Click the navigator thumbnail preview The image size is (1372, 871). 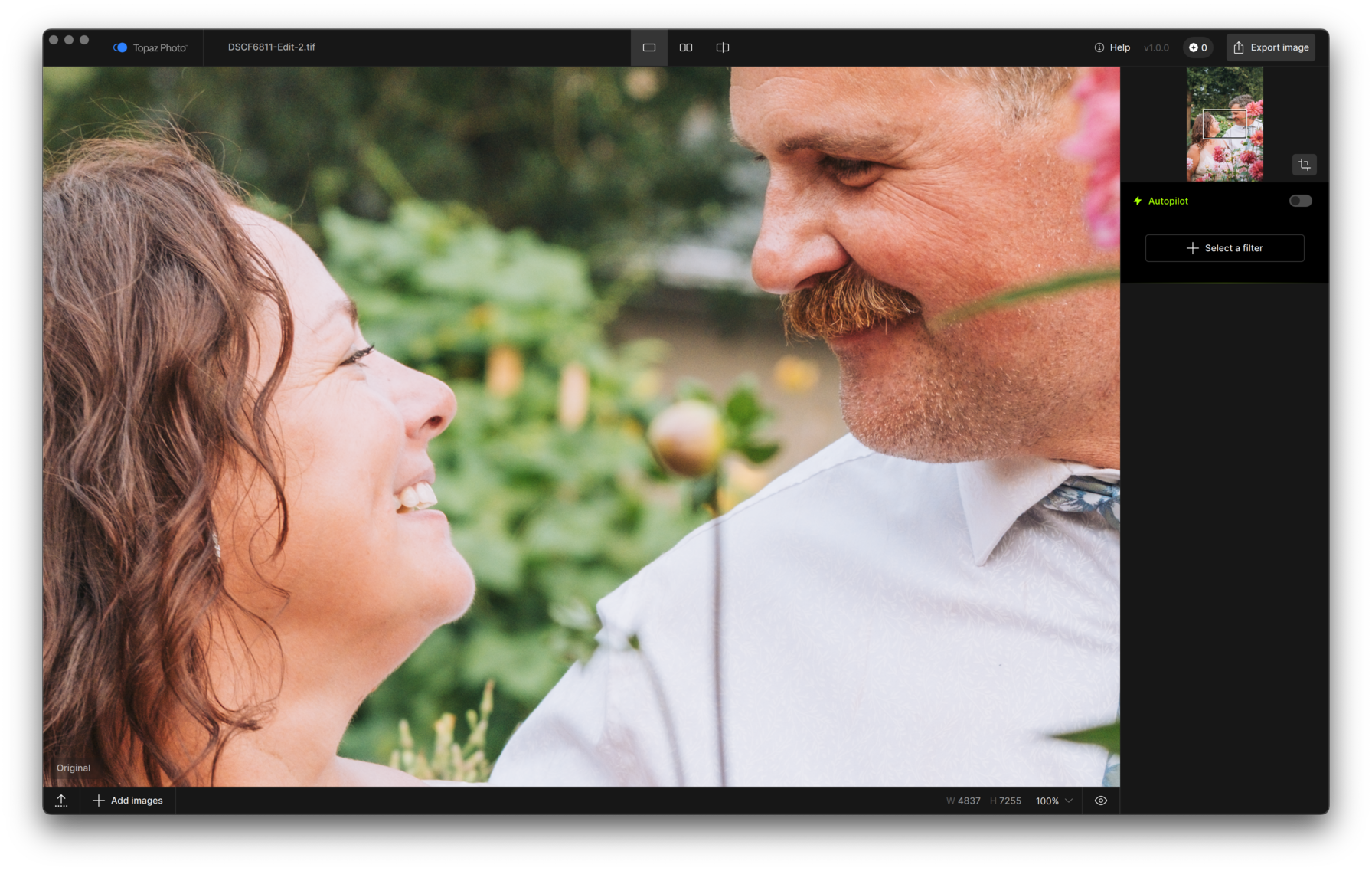click(x=1224, y=124)
